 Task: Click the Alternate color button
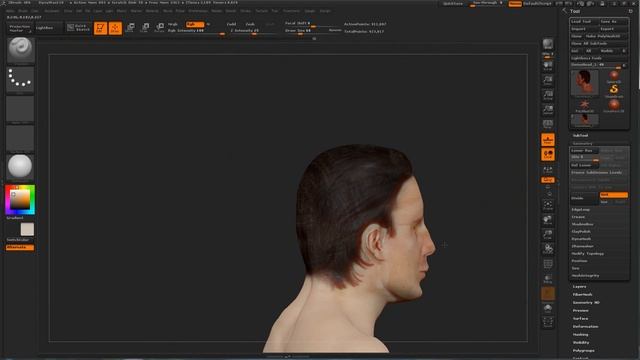coord(20,247)
